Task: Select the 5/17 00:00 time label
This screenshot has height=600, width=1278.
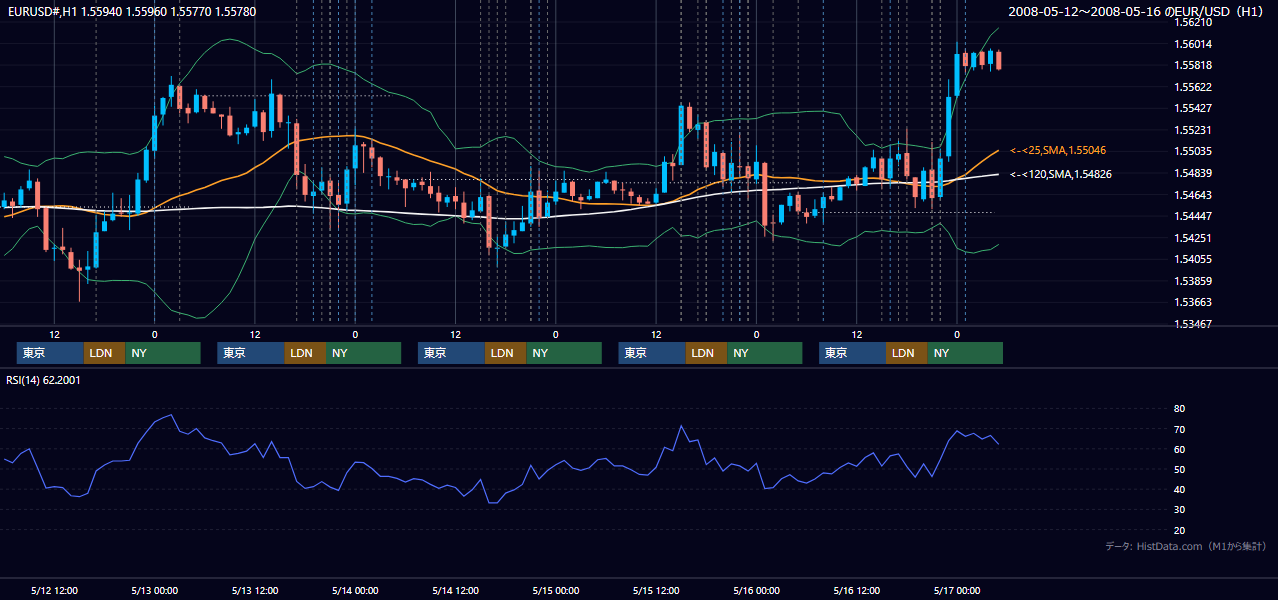Action: point(957,590)
